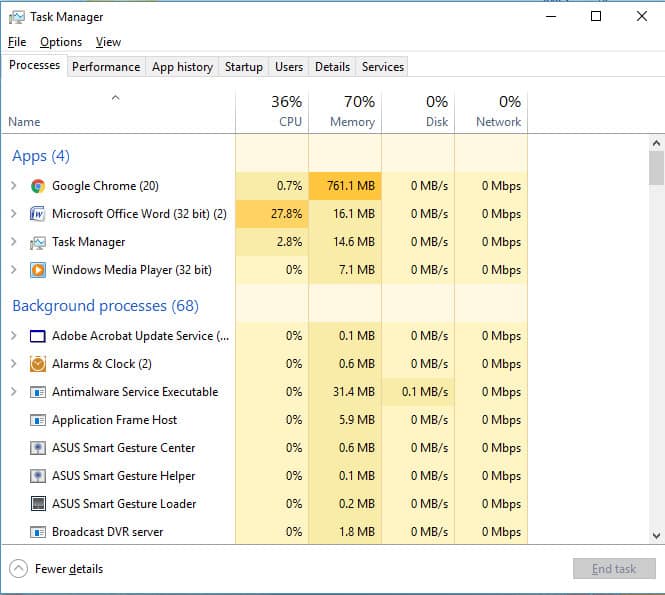Screen dimensions: 665x595
Task: Click the Adobe Acrobat Update Service icon
Action: coord(38,336)
